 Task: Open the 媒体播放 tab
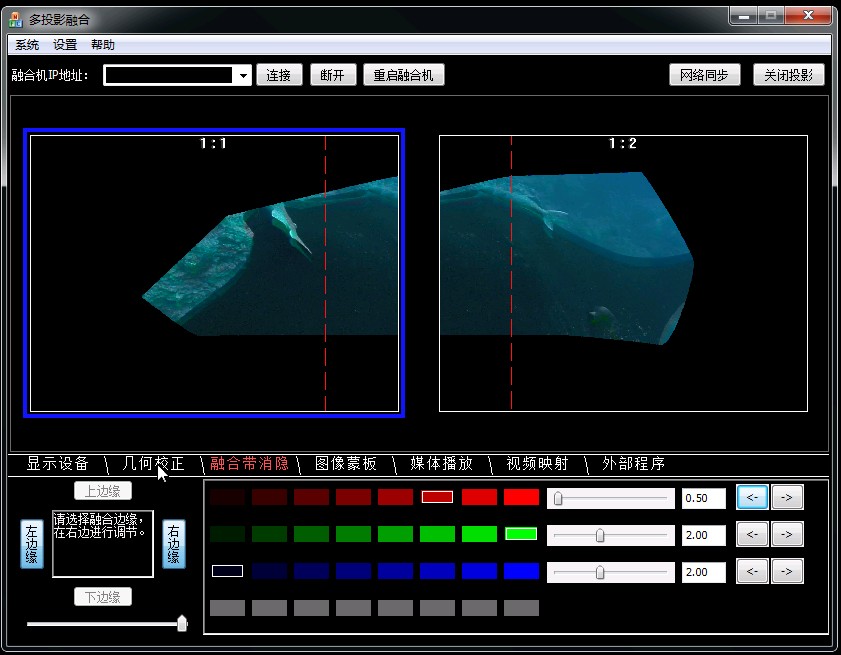441,463
